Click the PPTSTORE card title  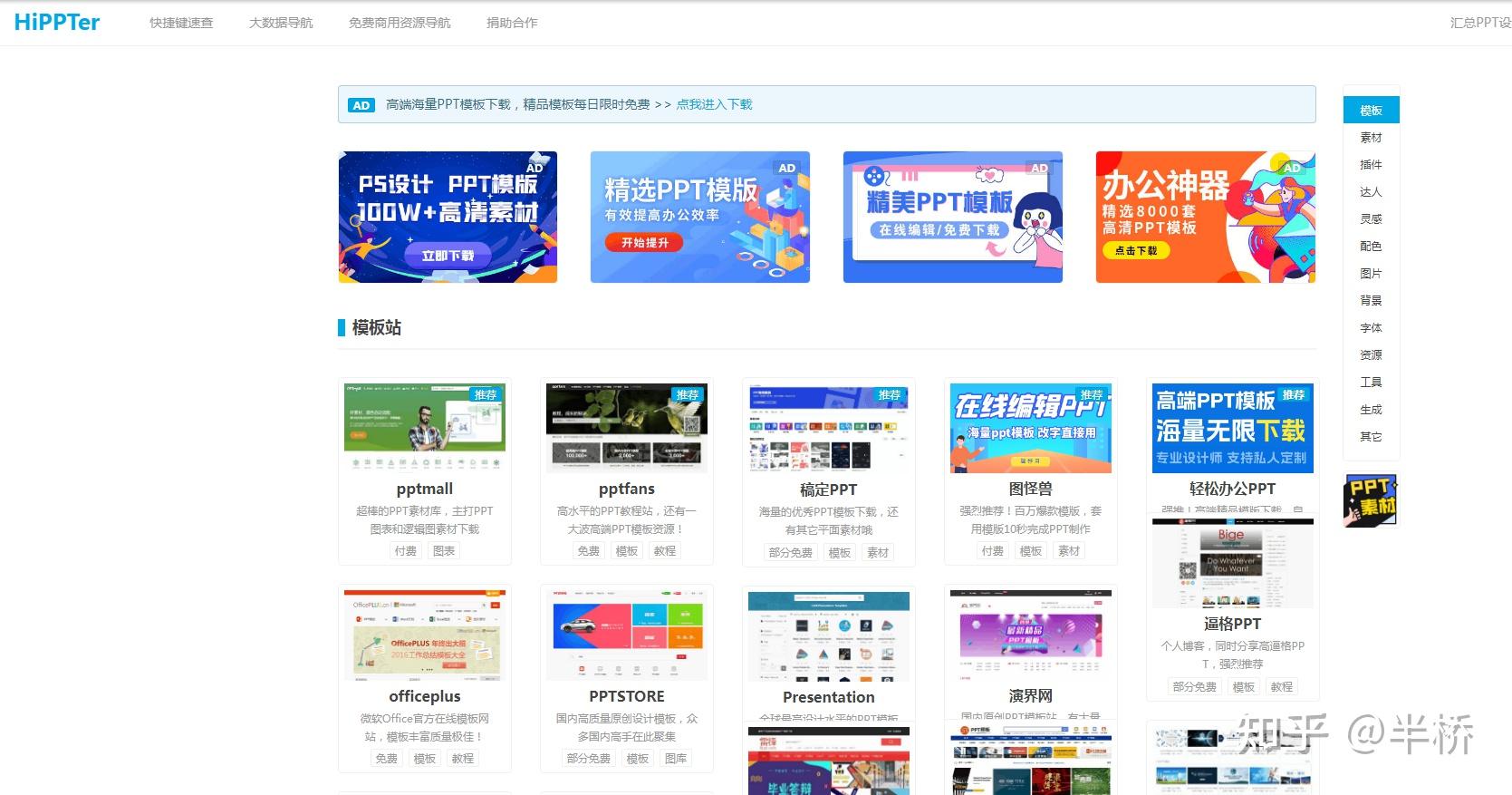pos(627,696)
